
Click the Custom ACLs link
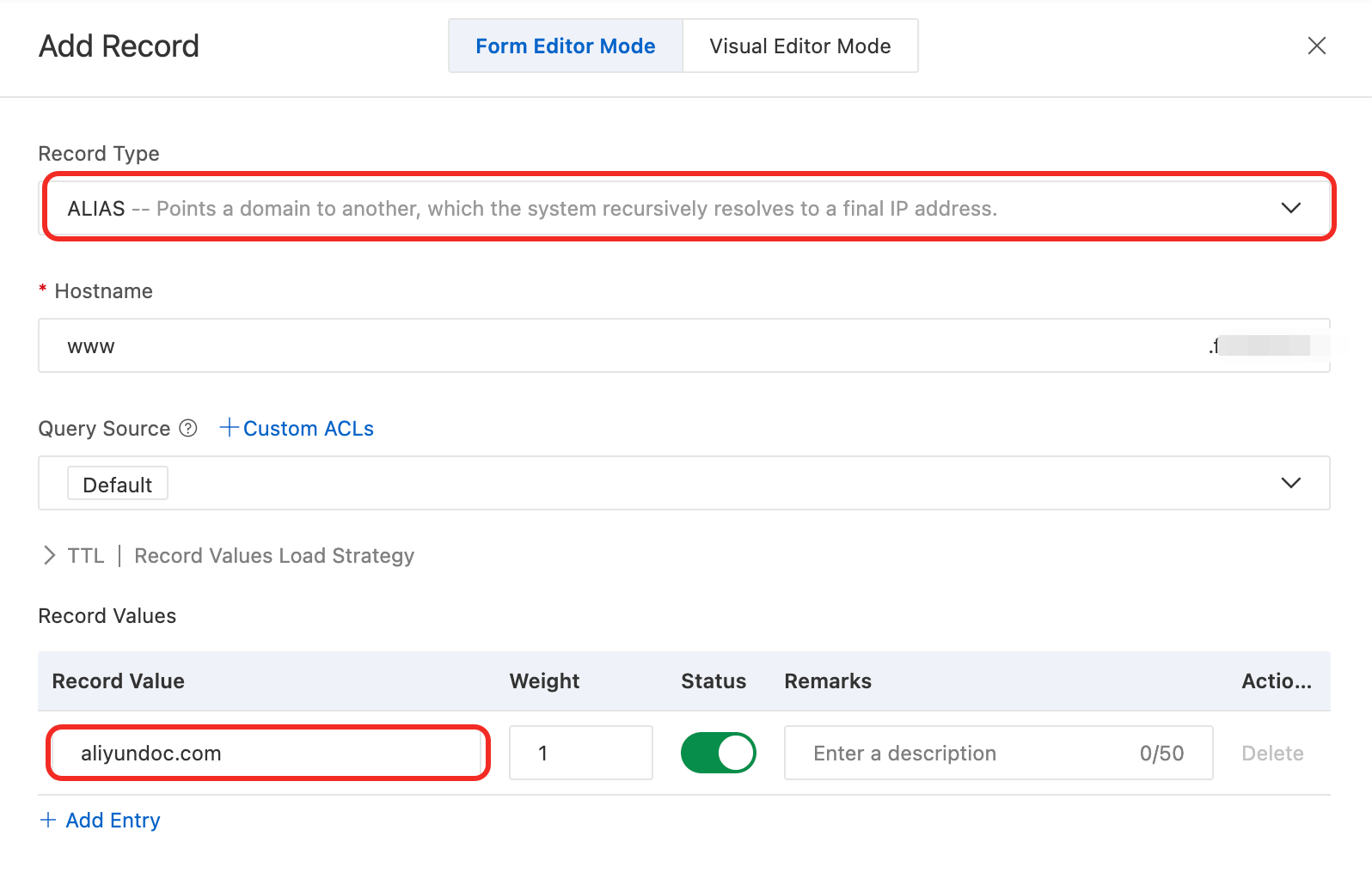tap(308, 429)
